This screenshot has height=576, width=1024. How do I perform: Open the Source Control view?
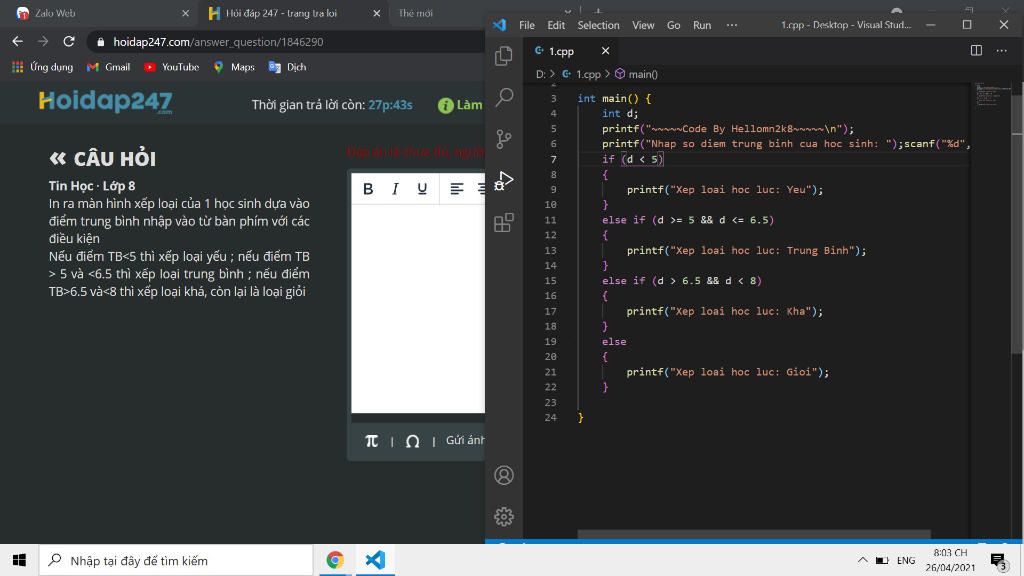pyautogui.click(x=504, y=138)
